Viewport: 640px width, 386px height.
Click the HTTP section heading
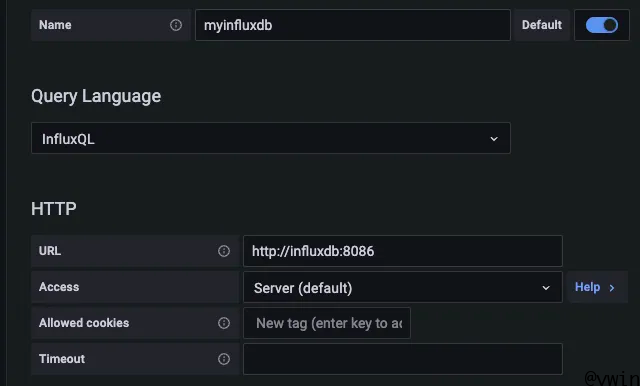tap(54, 209)
